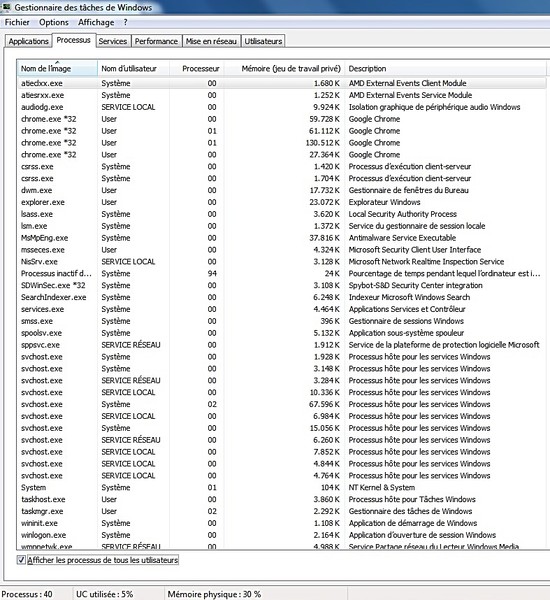
Task: Open the Utilisateurs tab
Action: [263, 41]
